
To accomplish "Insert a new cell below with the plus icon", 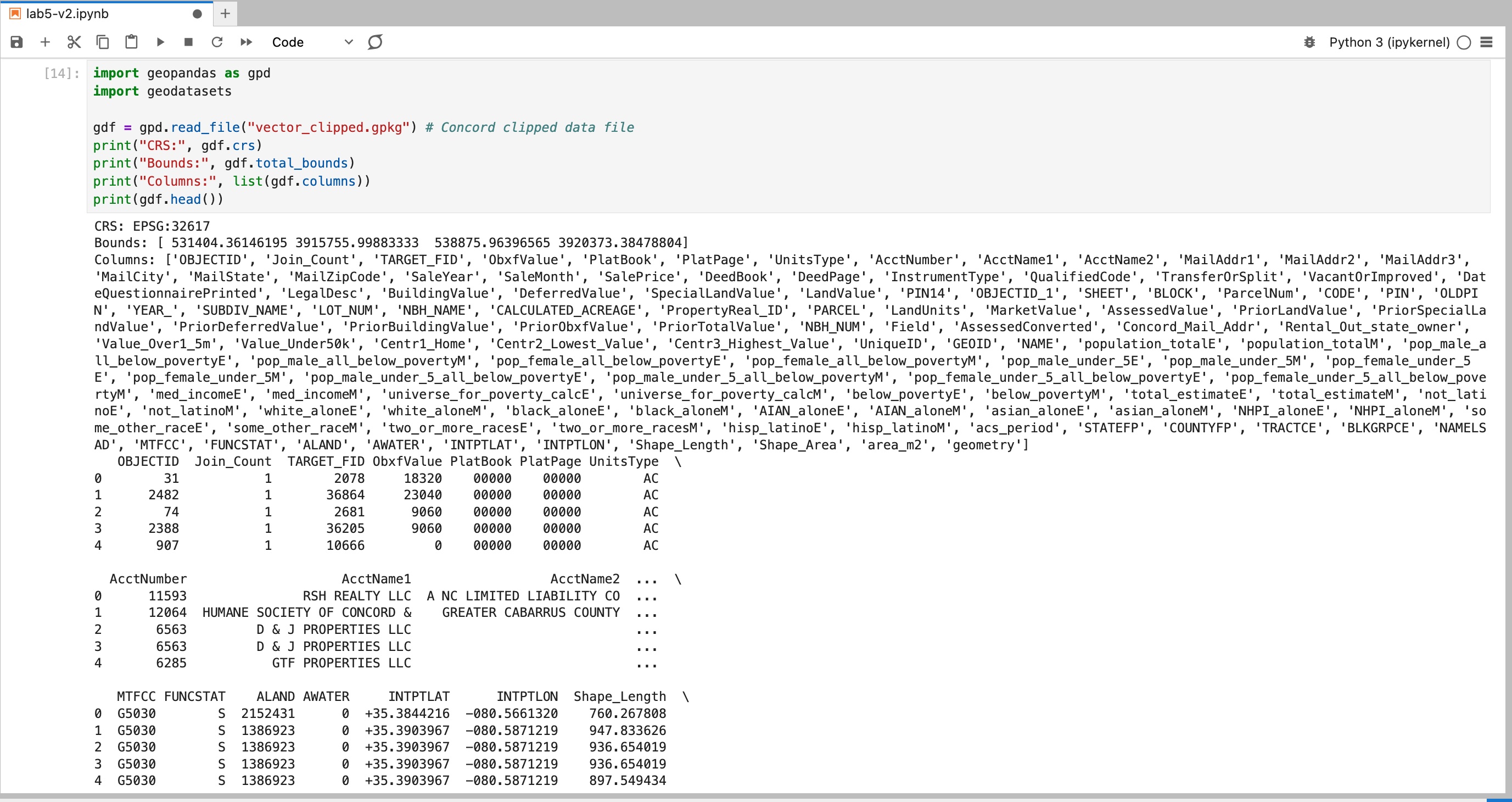I will tap(45, 42).
